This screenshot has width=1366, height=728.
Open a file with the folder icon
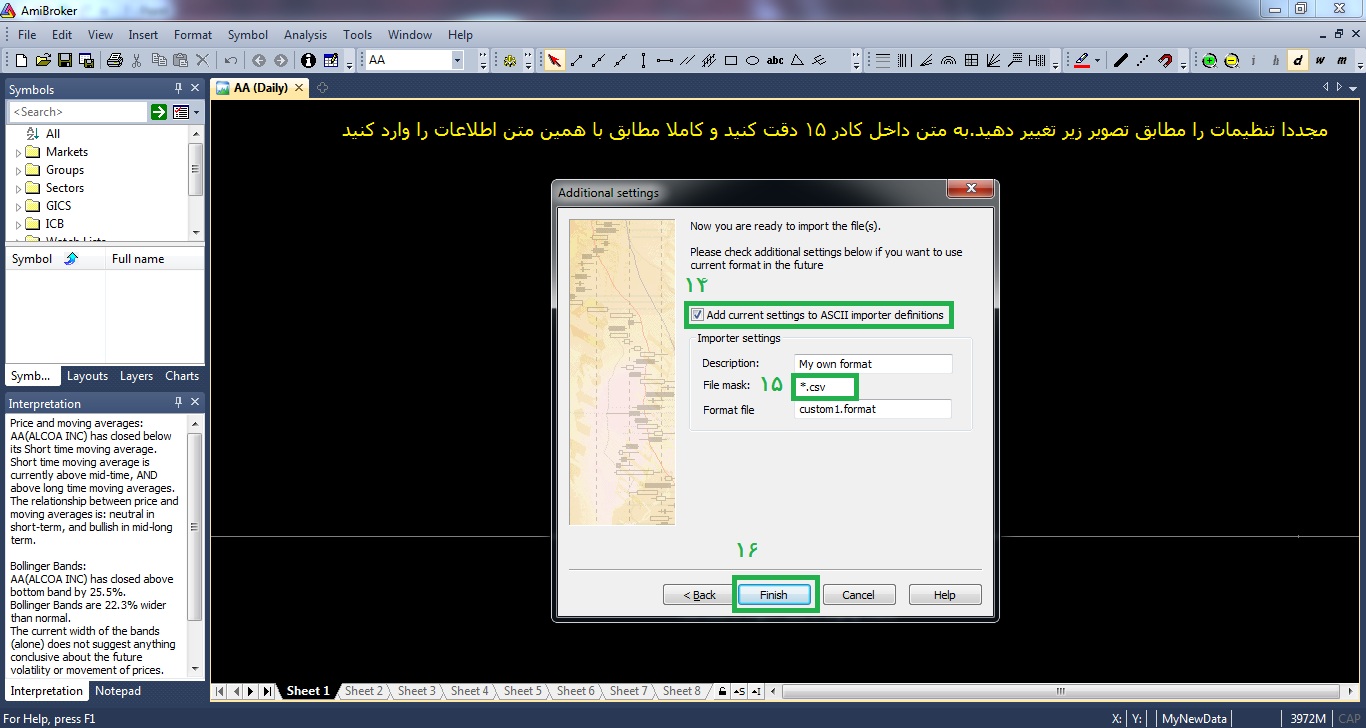point(43,61)
